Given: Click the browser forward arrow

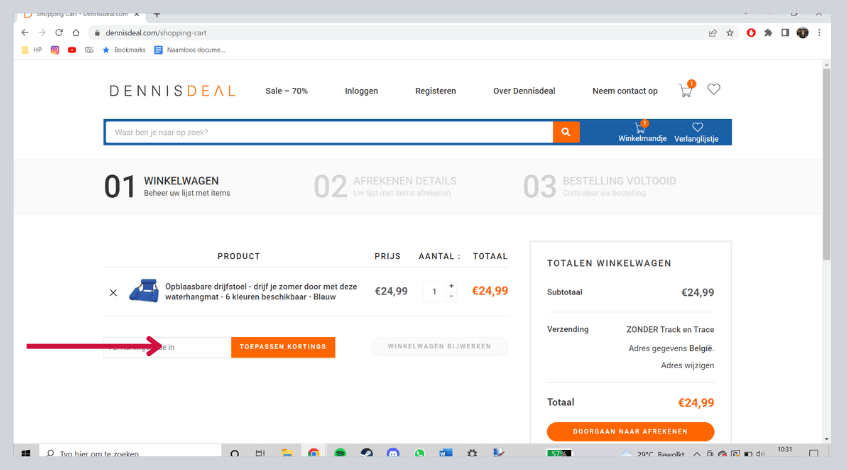Looking at the screenshot, I should (42, 32).
